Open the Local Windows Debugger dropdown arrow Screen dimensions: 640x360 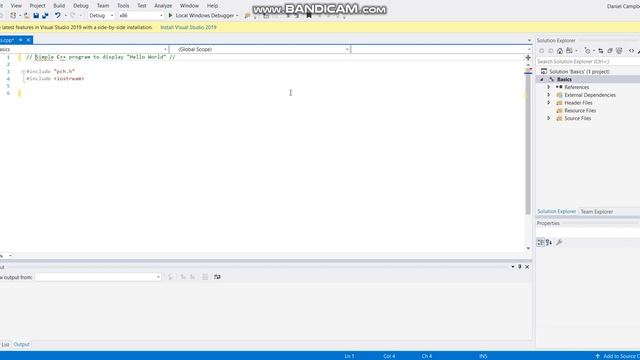click(x=237, y=16)
